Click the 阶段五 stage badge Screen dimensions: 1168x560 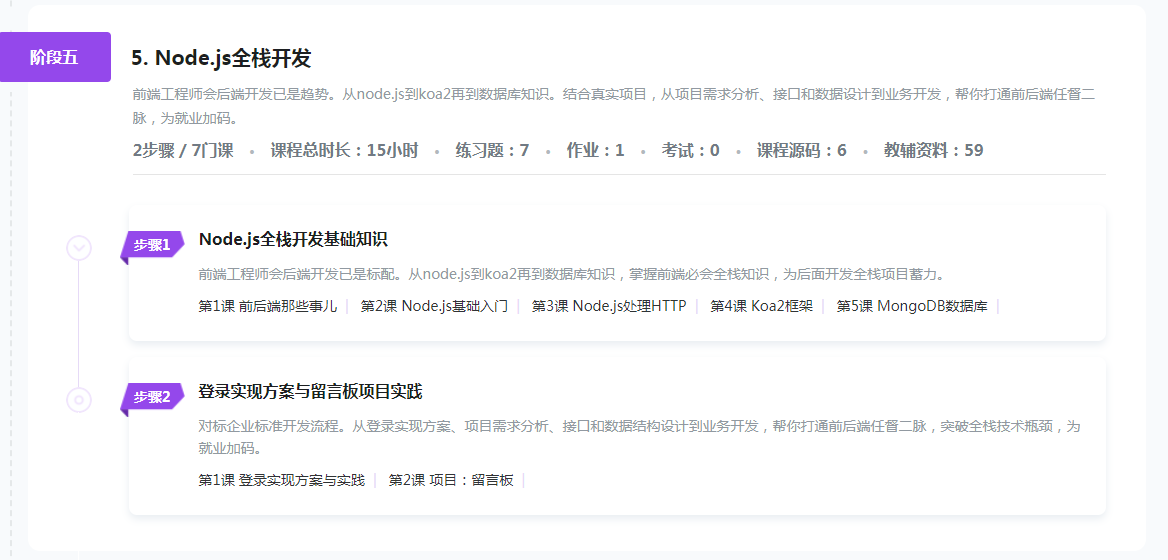(x=55, y=57)
